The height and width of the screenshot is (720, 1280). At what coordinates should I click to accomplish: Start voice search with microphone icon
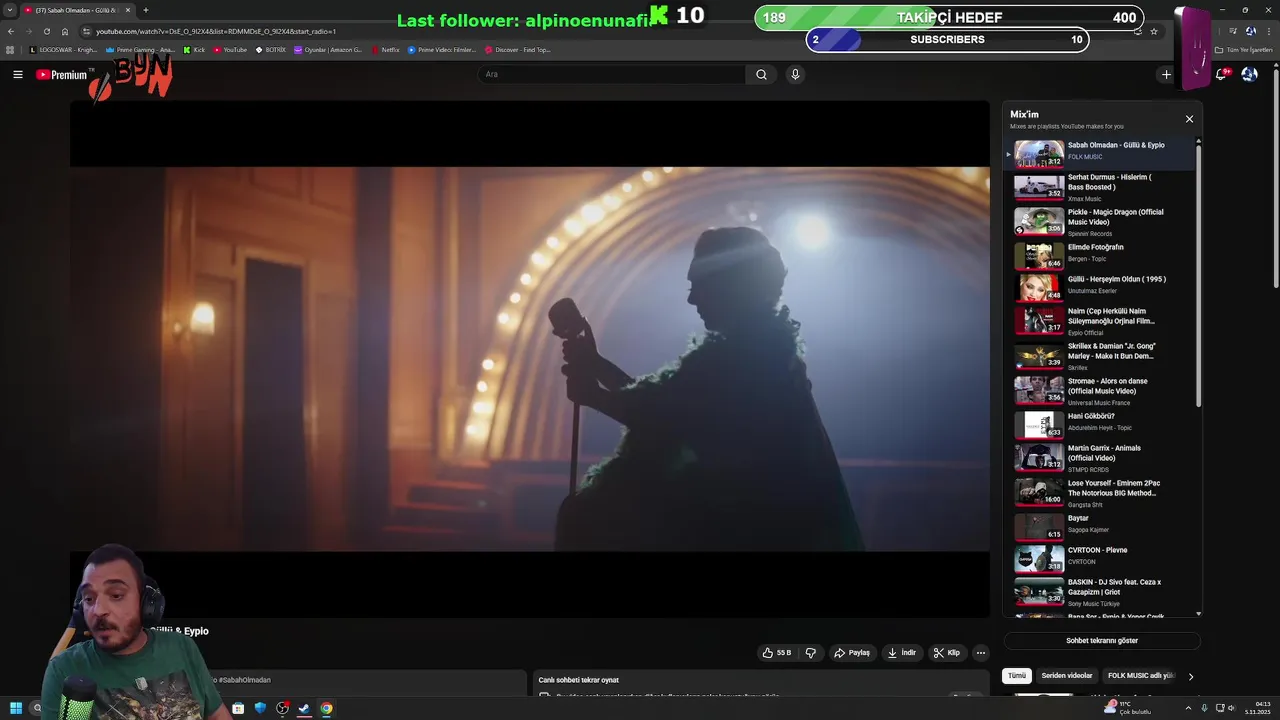(795, 74)
